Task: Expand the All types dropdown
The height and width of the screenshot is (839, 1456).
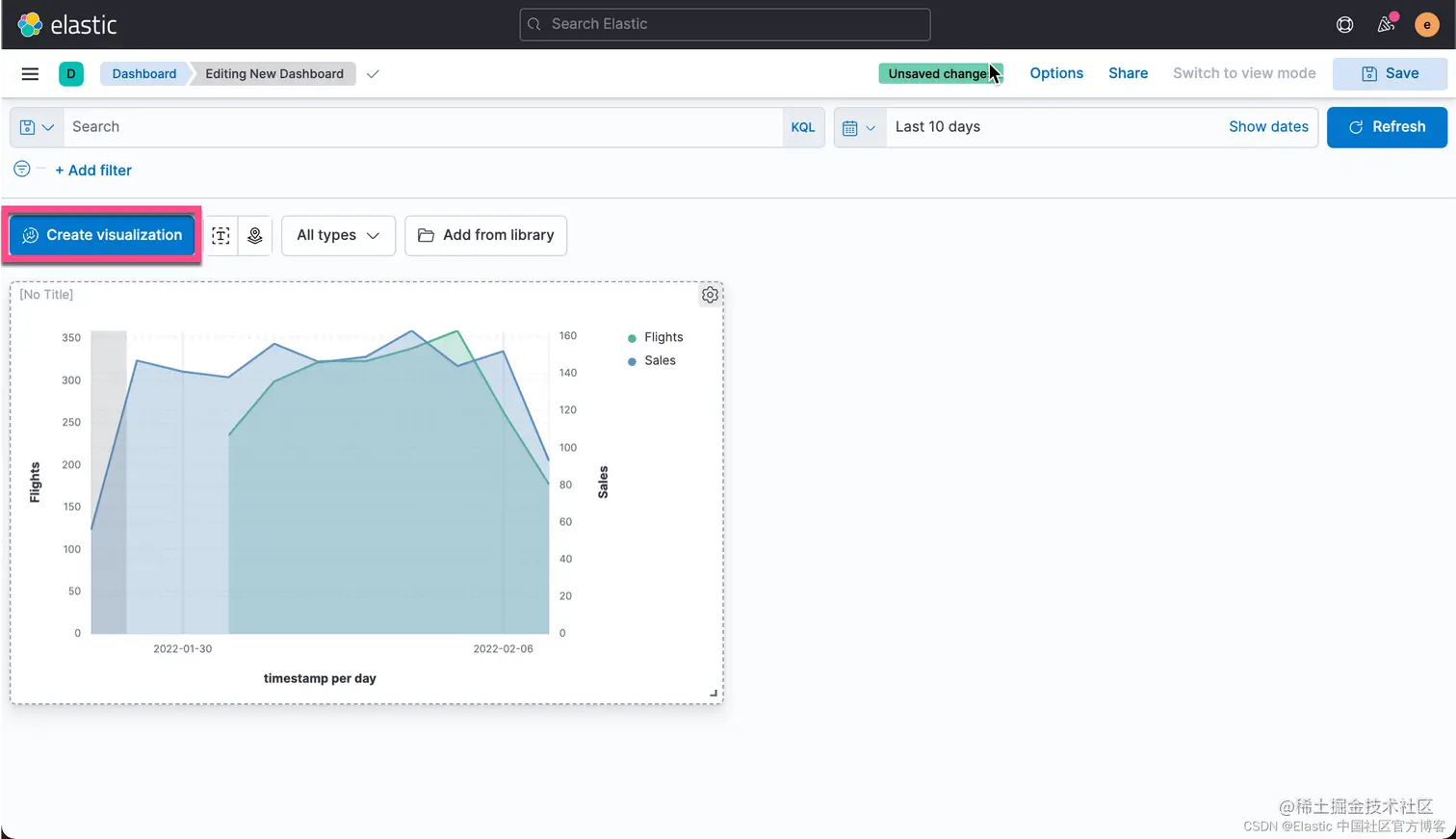Action: point(338,236)
